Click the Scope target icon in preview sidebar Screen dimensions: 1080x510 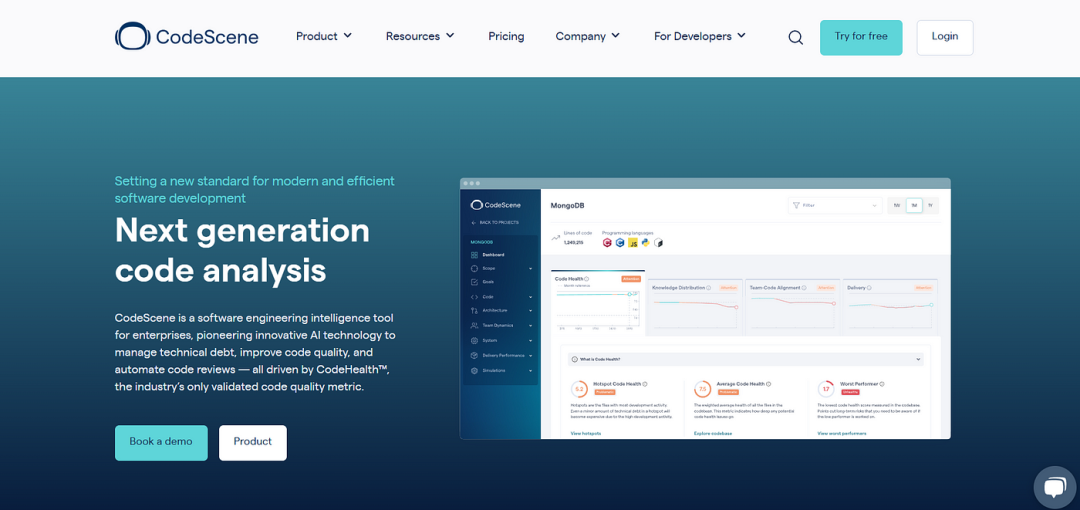click(x=474, y=268)
